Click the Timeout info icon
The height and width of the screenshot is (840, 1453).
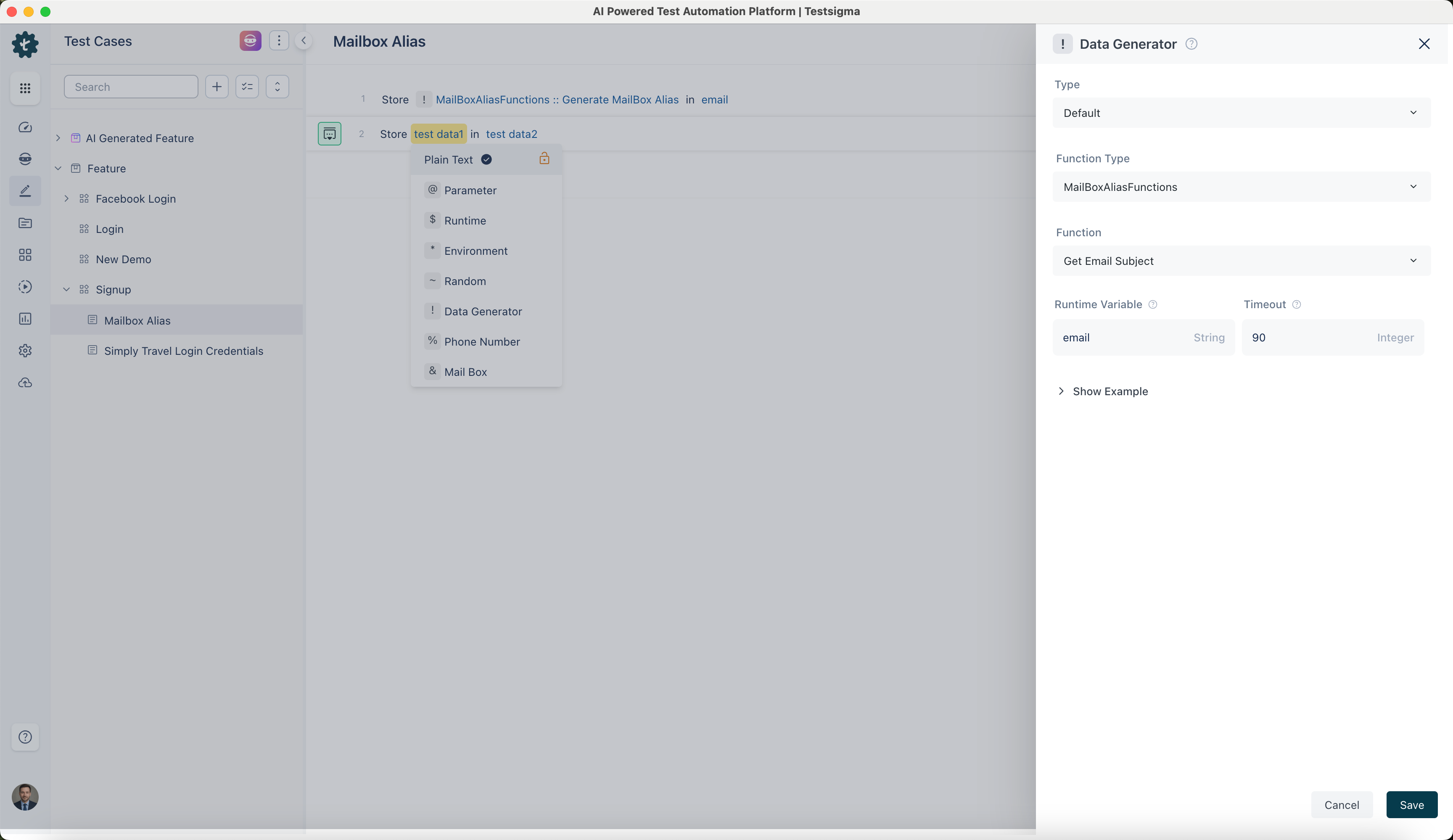click(1296, 304)
